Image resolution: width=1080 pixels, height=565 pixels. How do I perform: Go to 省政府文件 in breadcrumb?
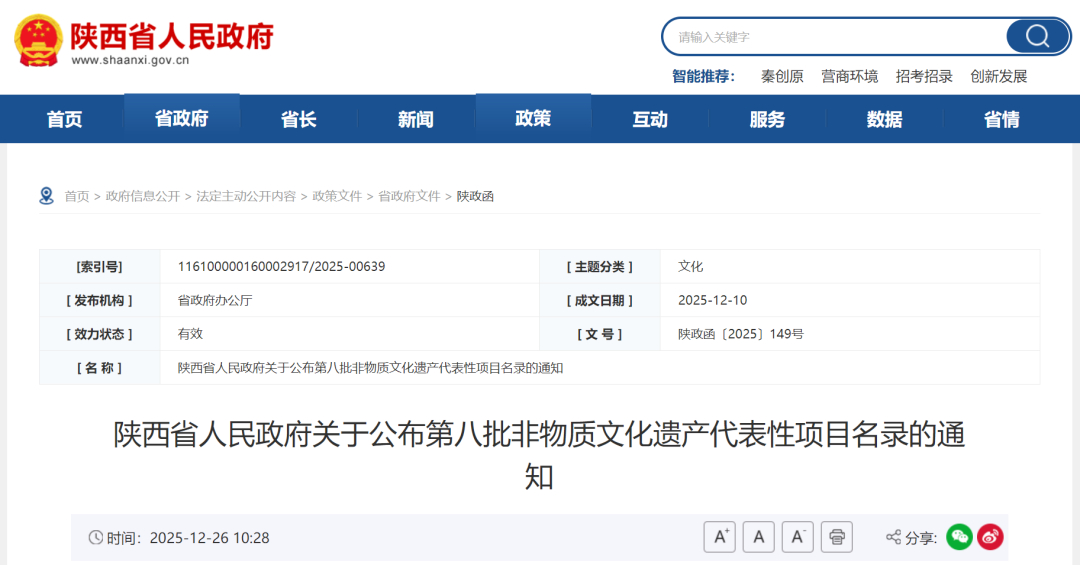click(409, 196)
